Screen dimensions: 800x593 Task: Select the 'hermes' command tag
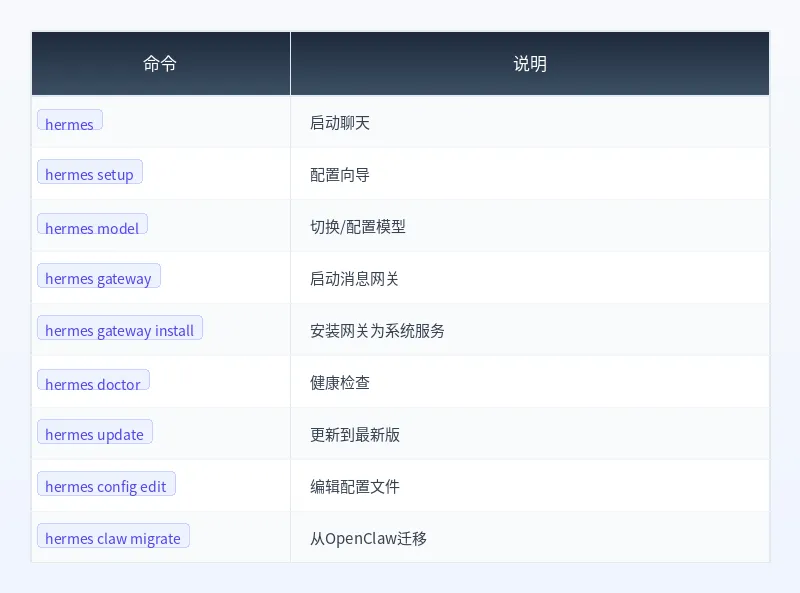[x=70, y=120]
